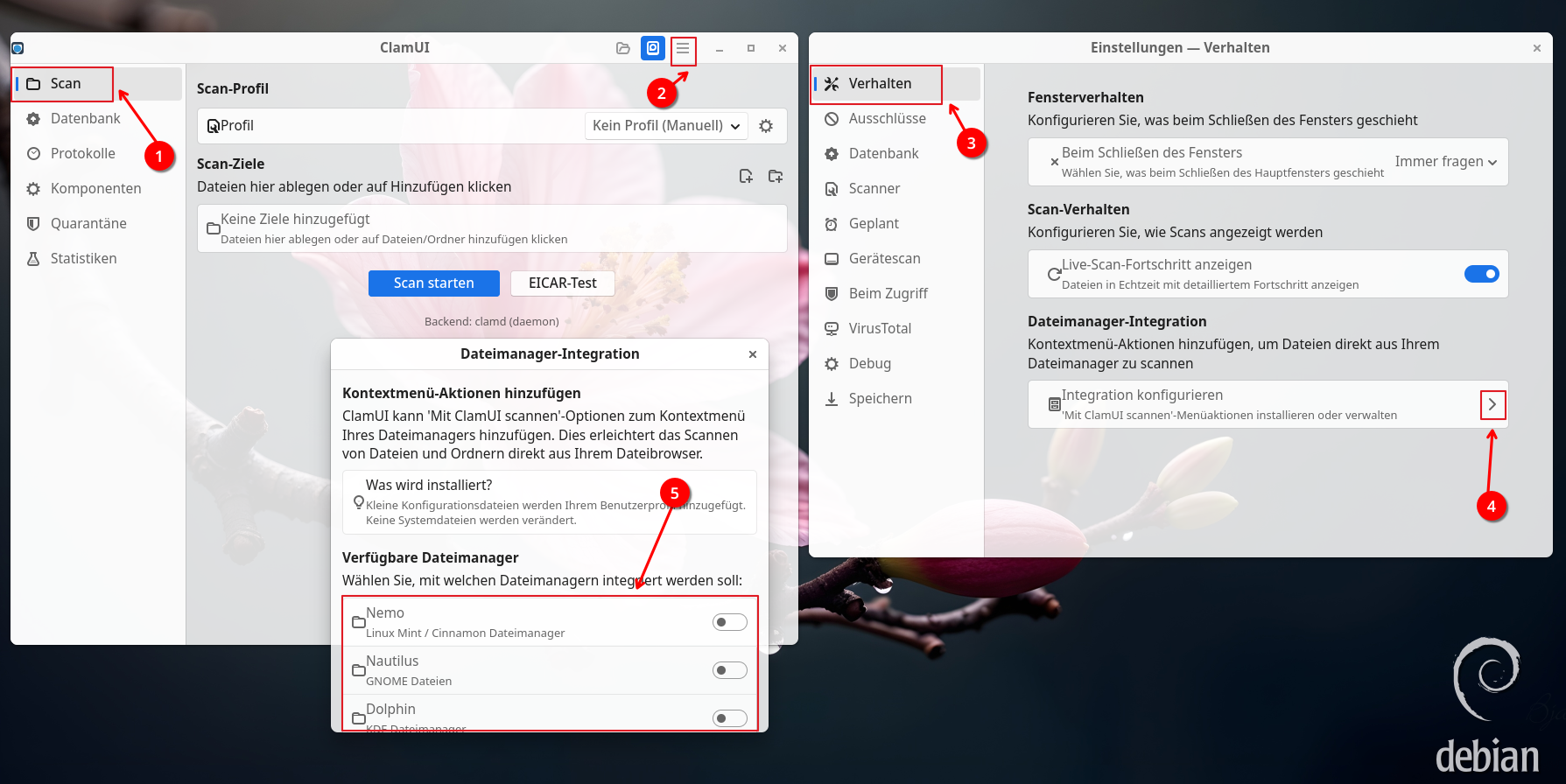Toggle the Dolphin integration switch
This screenshot has width=1566, height=784.
729,718
